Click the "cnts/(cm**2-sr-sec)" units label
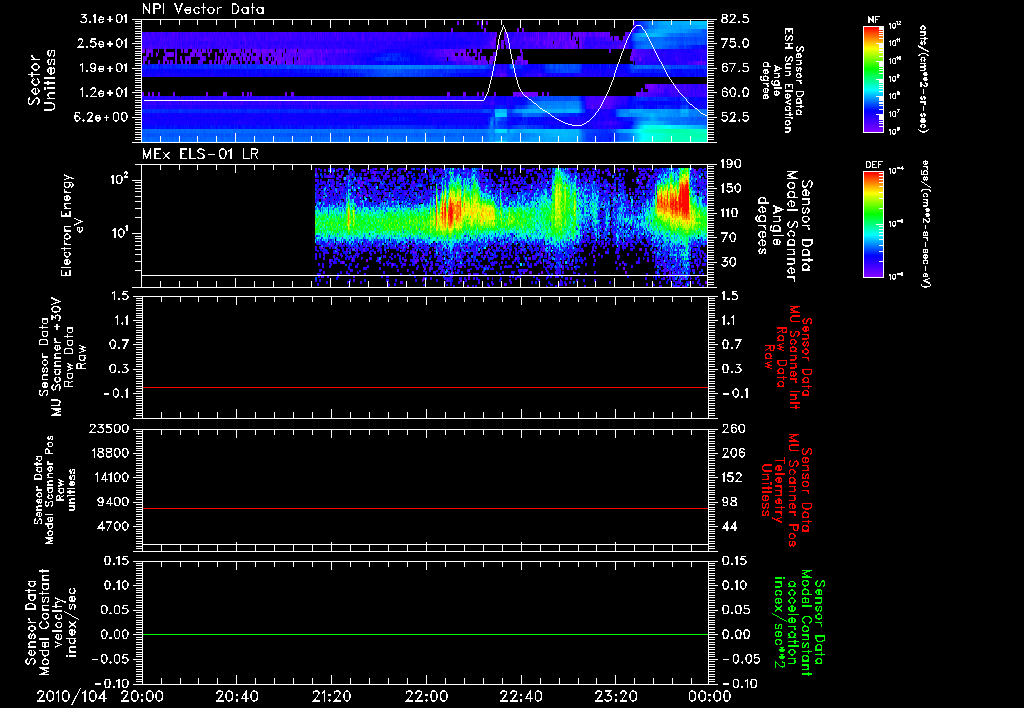 pos(923,78)
